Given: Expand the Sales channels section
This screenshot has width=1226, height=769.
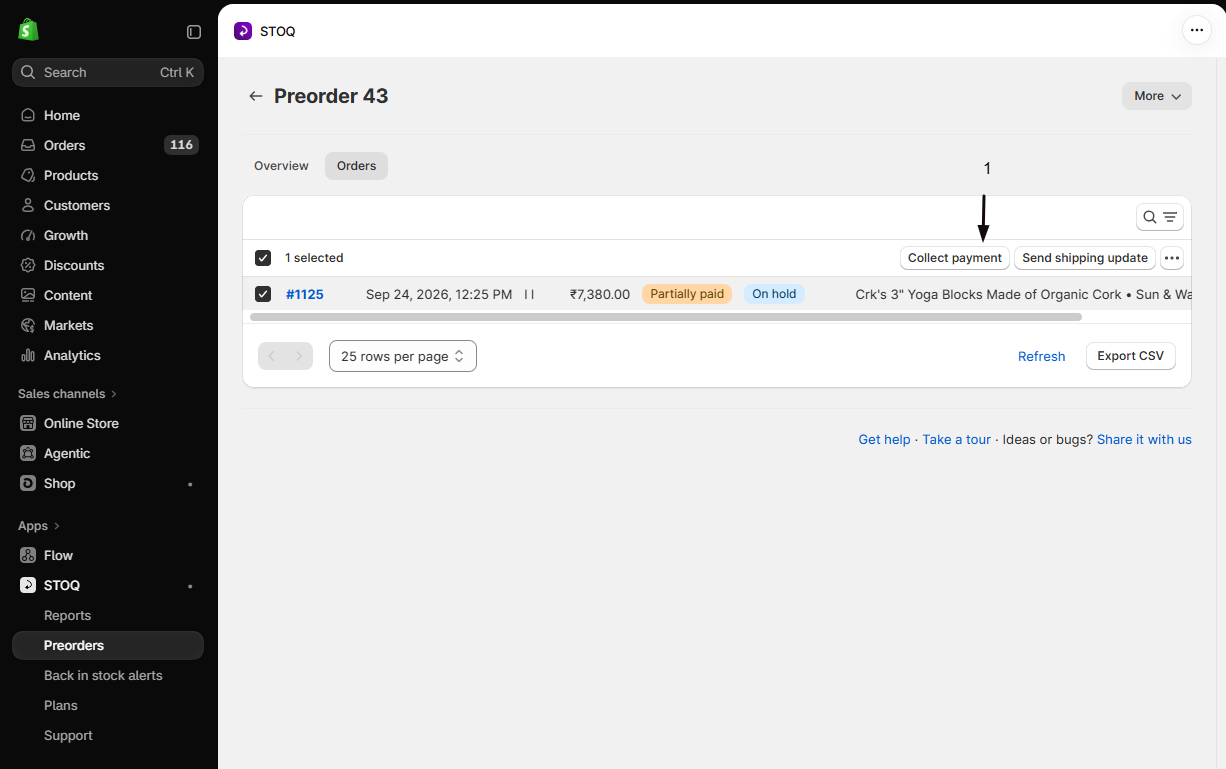Looking at the screenshot, I should pos(67,394).
